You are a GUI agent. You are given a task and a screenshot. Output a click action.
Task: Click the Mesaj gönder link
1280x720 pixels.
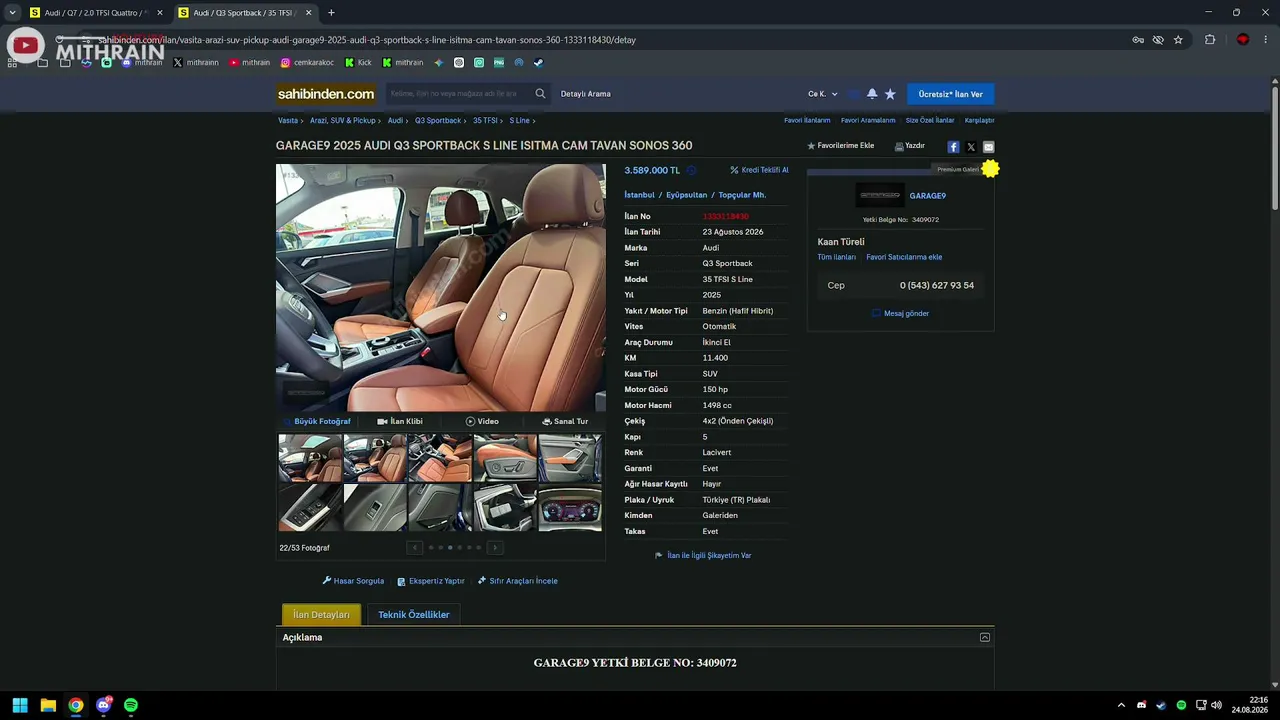(x=901, y=313)
